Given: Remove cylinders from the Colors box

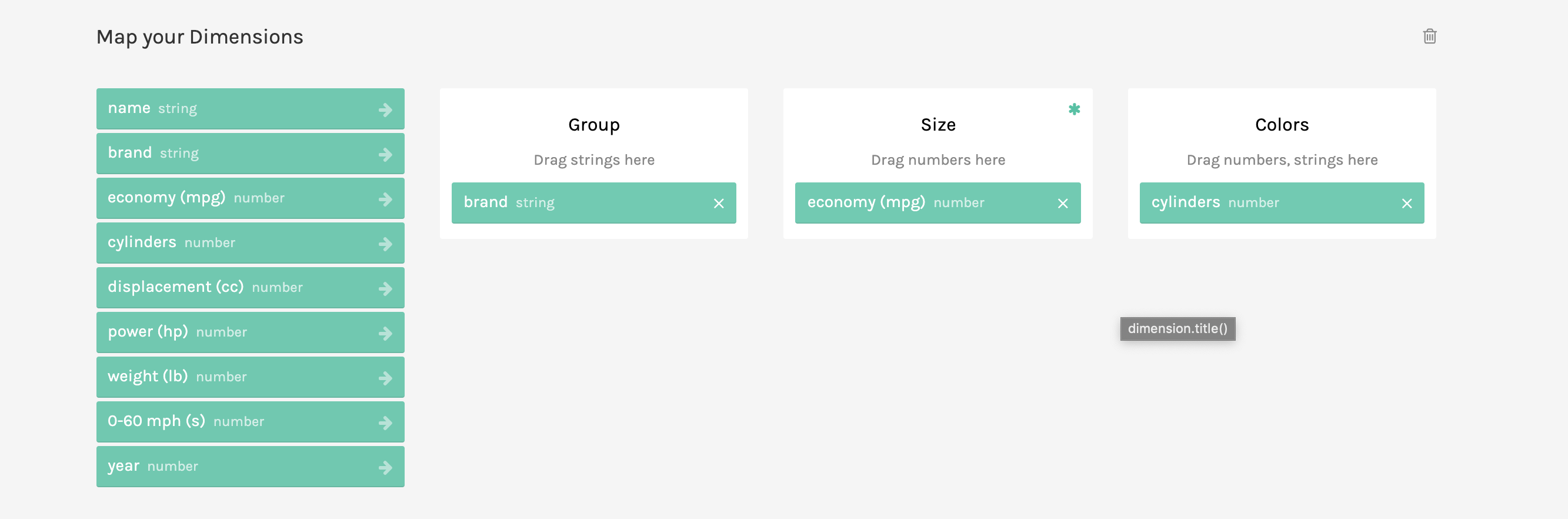Looking at the screenshot, I should coord(1406,204).
